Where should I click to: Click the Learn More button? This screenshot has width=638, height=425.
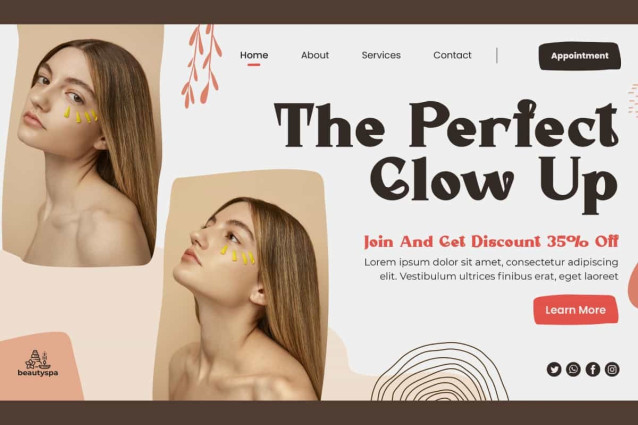click(x=575, y=310)
